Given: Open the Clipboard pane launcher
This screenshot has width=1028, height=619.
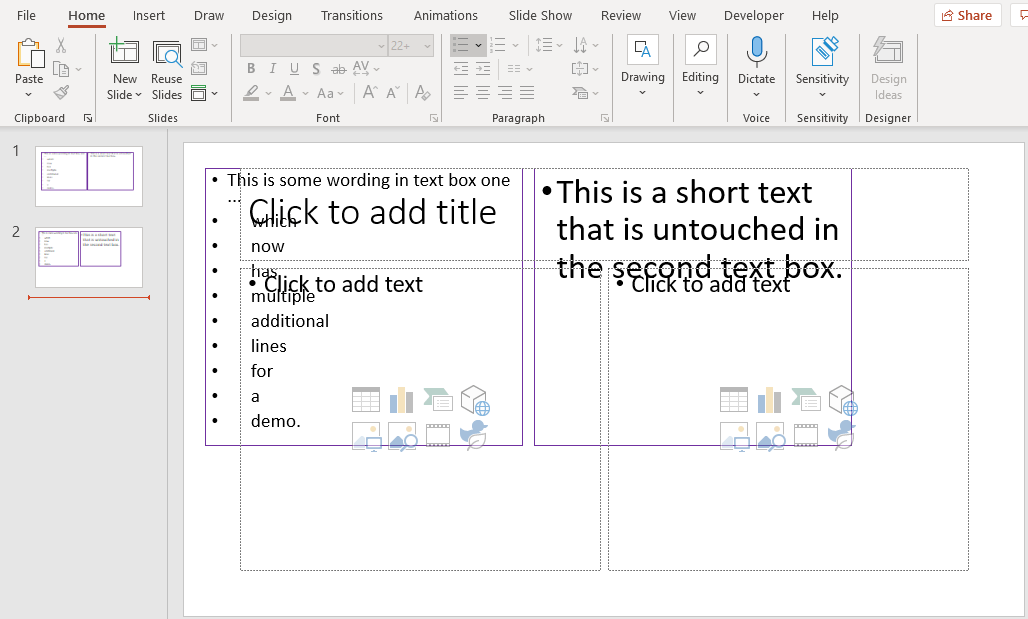Looking at the screenshot, I should (x=88, y=118).
